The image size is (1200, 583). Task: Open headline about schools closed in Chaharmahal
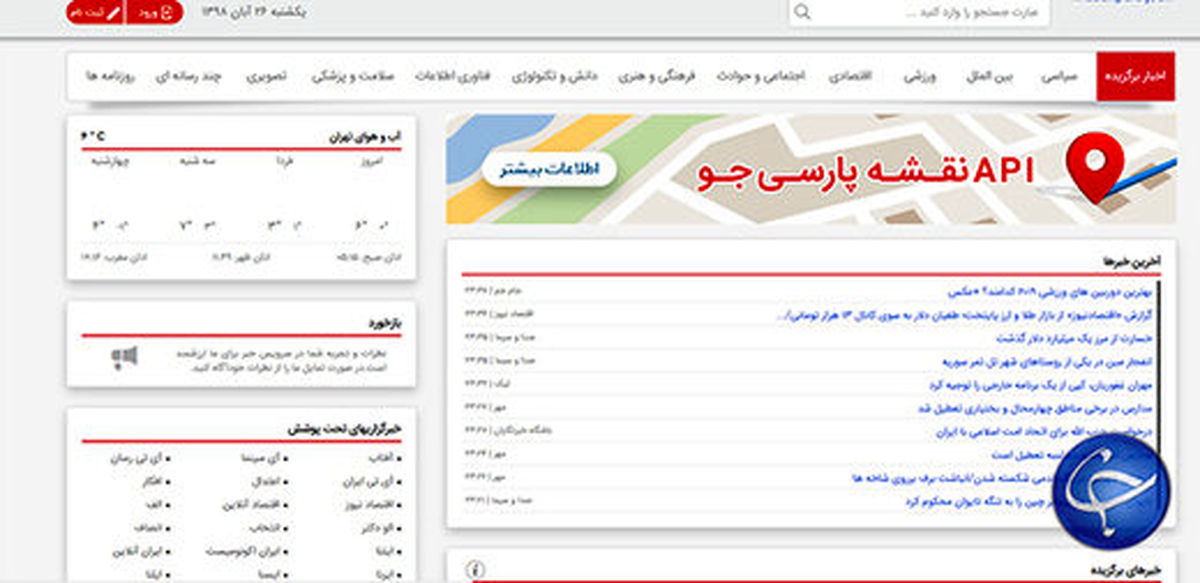click(1034, 408)
